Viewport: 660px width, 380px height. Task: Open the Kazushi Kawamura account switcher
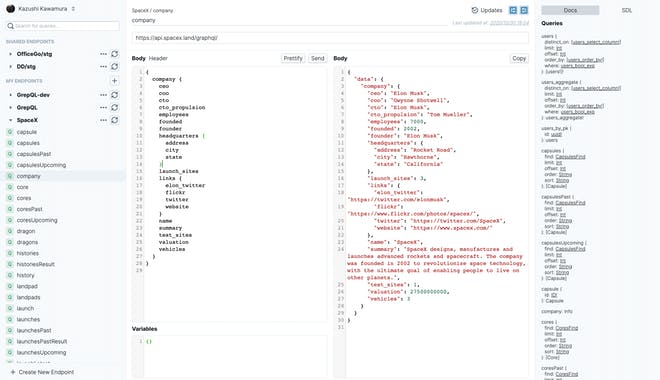[x=41, y=8]
